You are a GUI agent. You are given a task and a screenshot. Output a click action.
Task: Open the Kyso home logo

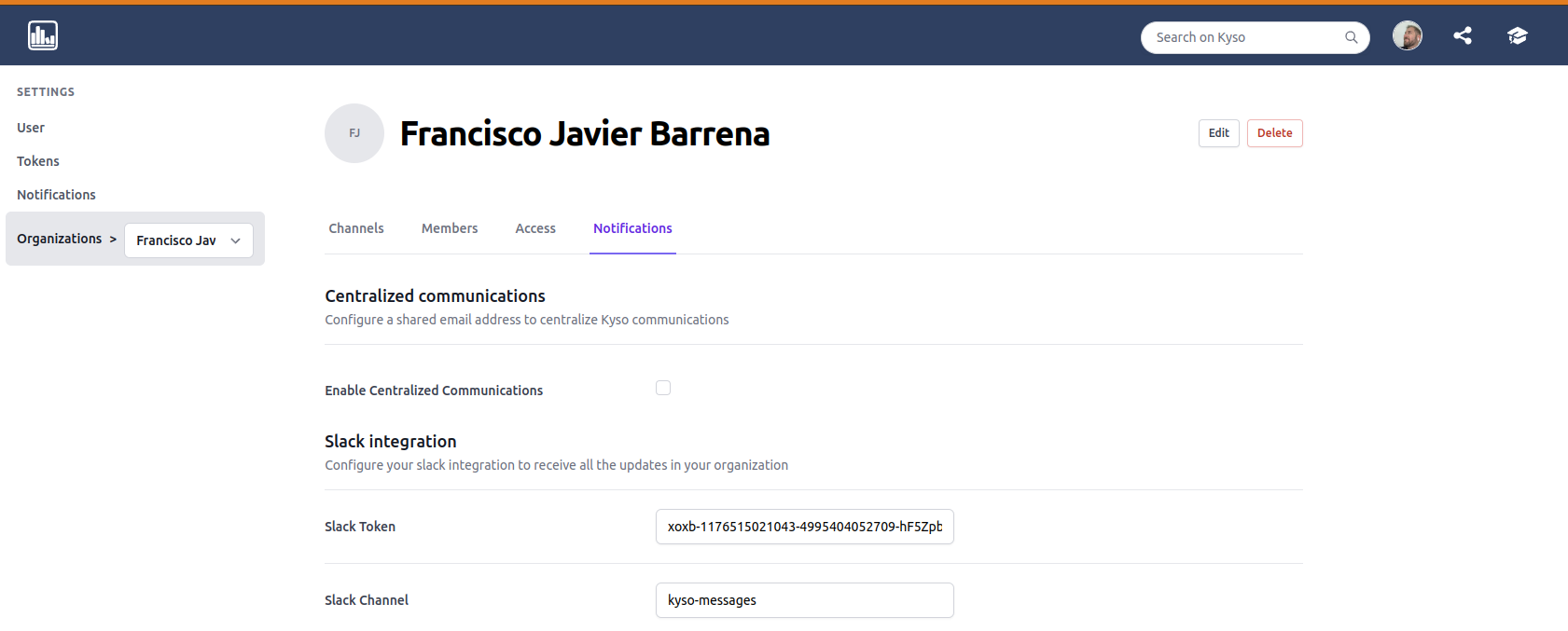(43, 35)
